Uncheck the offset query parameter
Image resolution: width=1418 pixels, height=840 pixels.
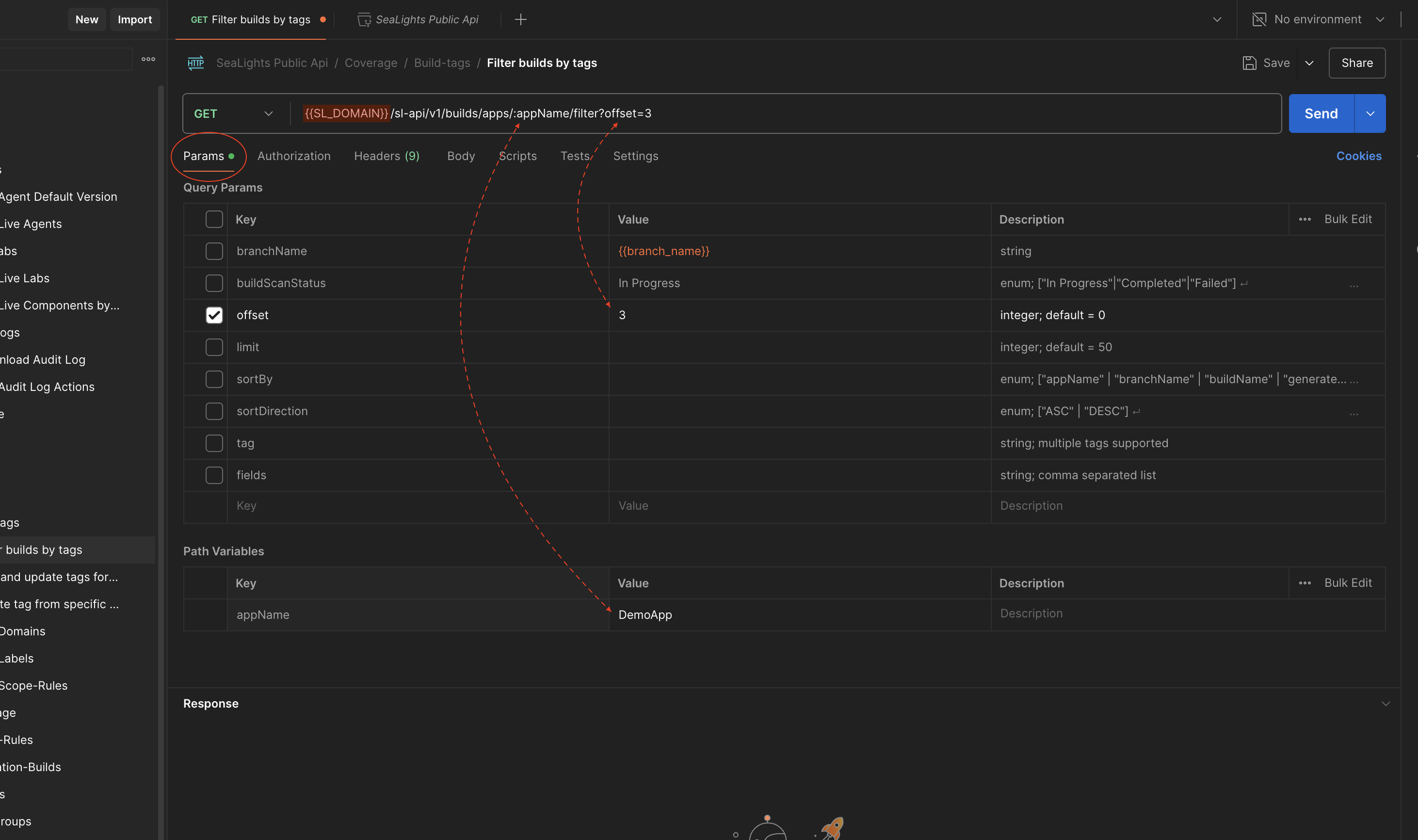pos(214,315)
